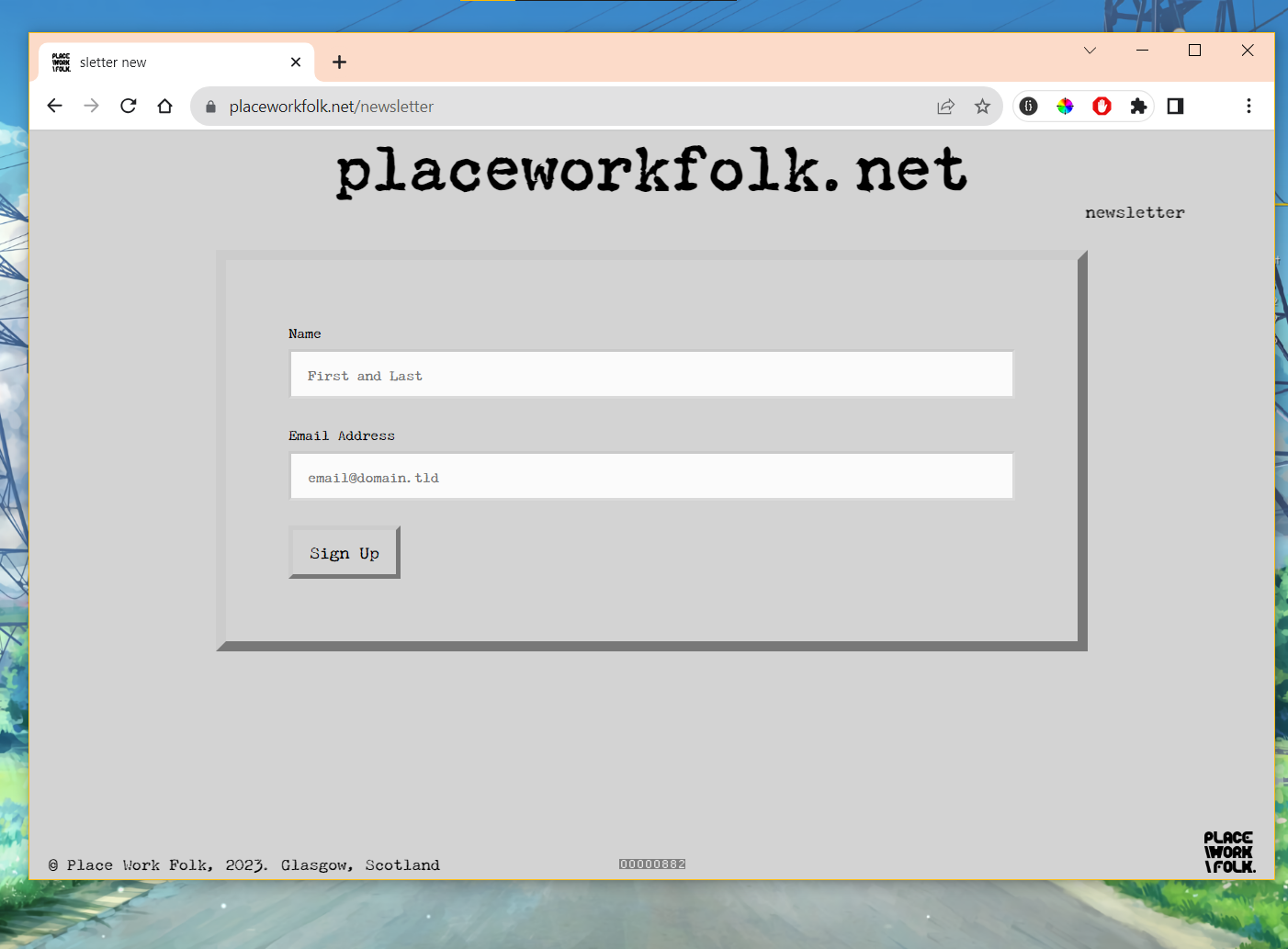Bookmark this page with the star icon
This screenshot has width=1288, height=949.
pyautogui.click(x=982, y=107)
